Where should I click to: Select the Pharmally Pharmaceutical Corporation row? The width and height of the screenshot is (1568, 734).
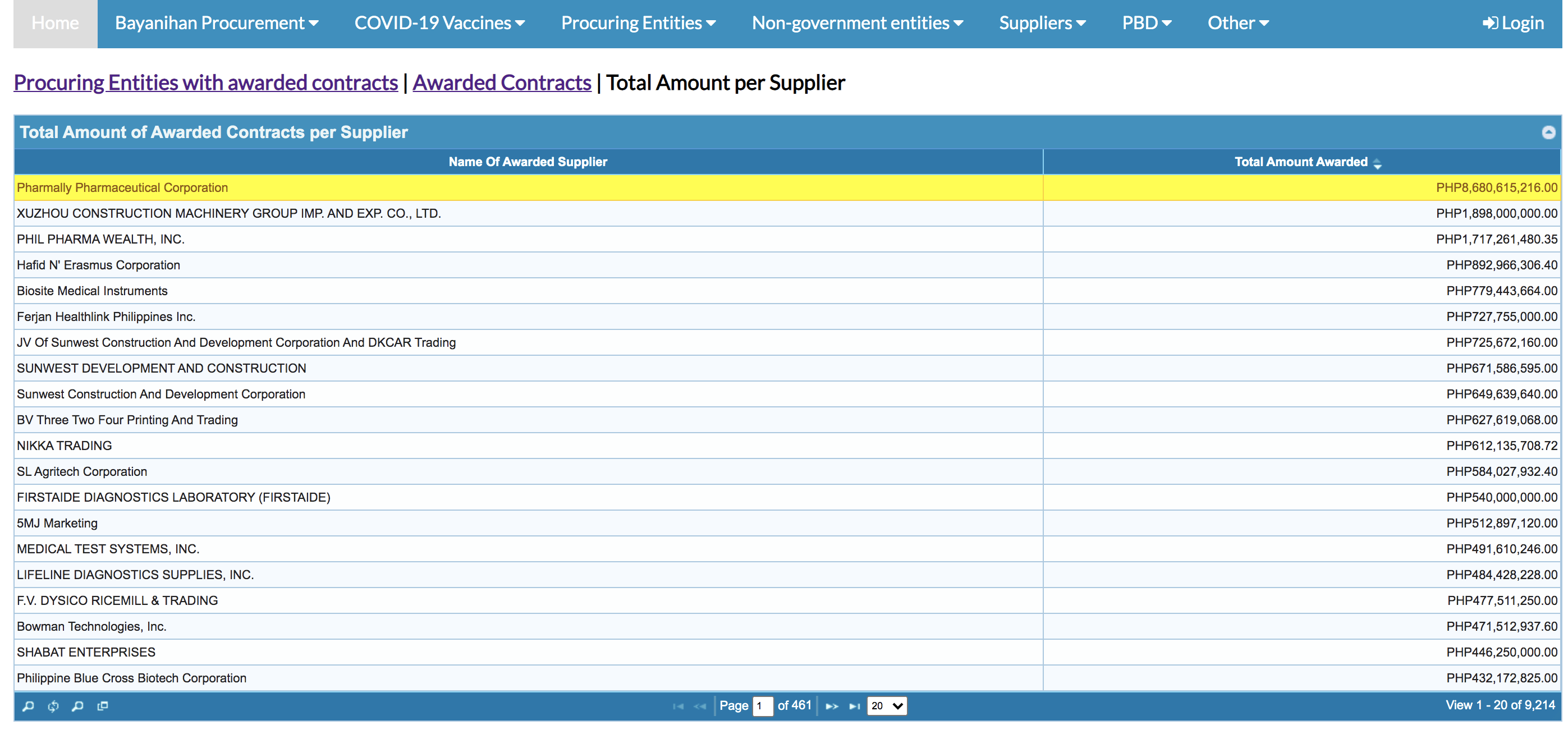coord(787,187)
